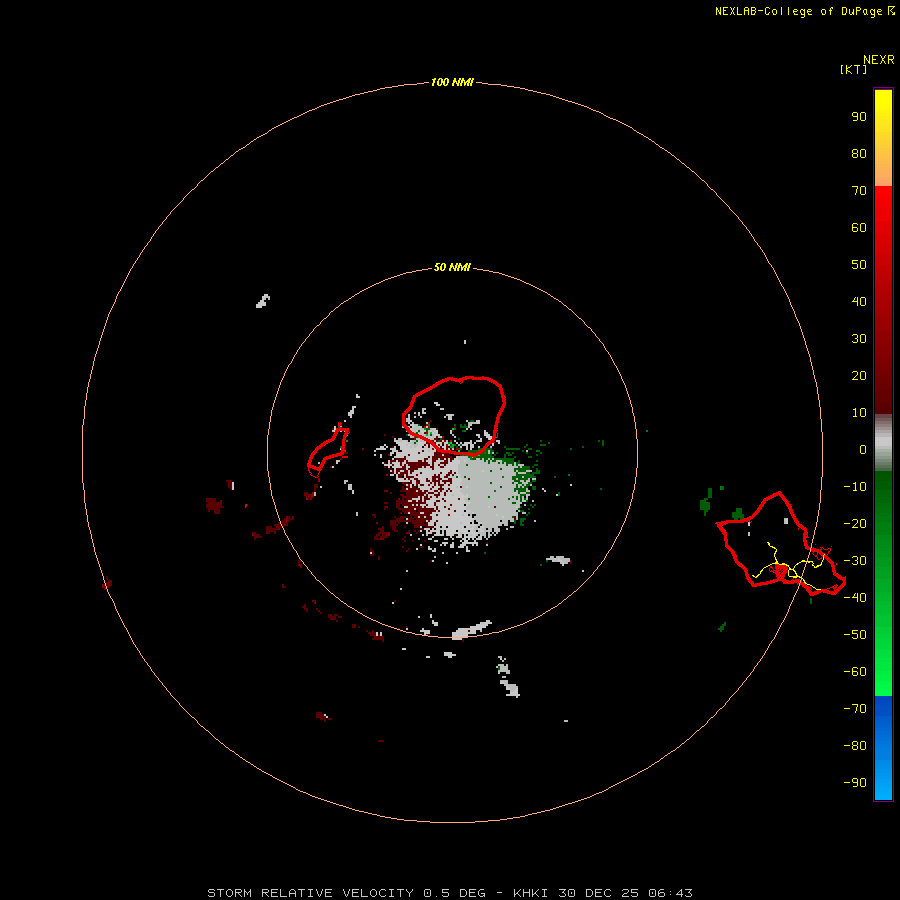The width and height of the screenshot is (900, 900).
Task: Click the -50 value on velocity scale
Action: click(x=855, y=634)
